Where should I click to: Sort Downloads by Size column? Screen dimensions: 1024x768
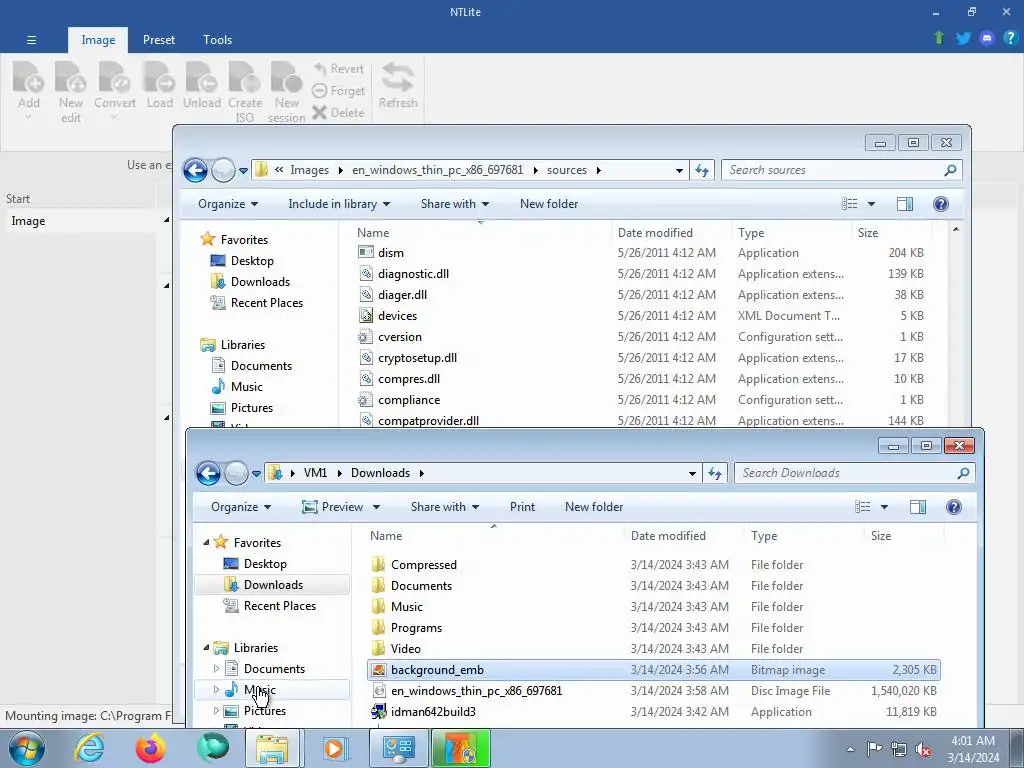point(880,536)
